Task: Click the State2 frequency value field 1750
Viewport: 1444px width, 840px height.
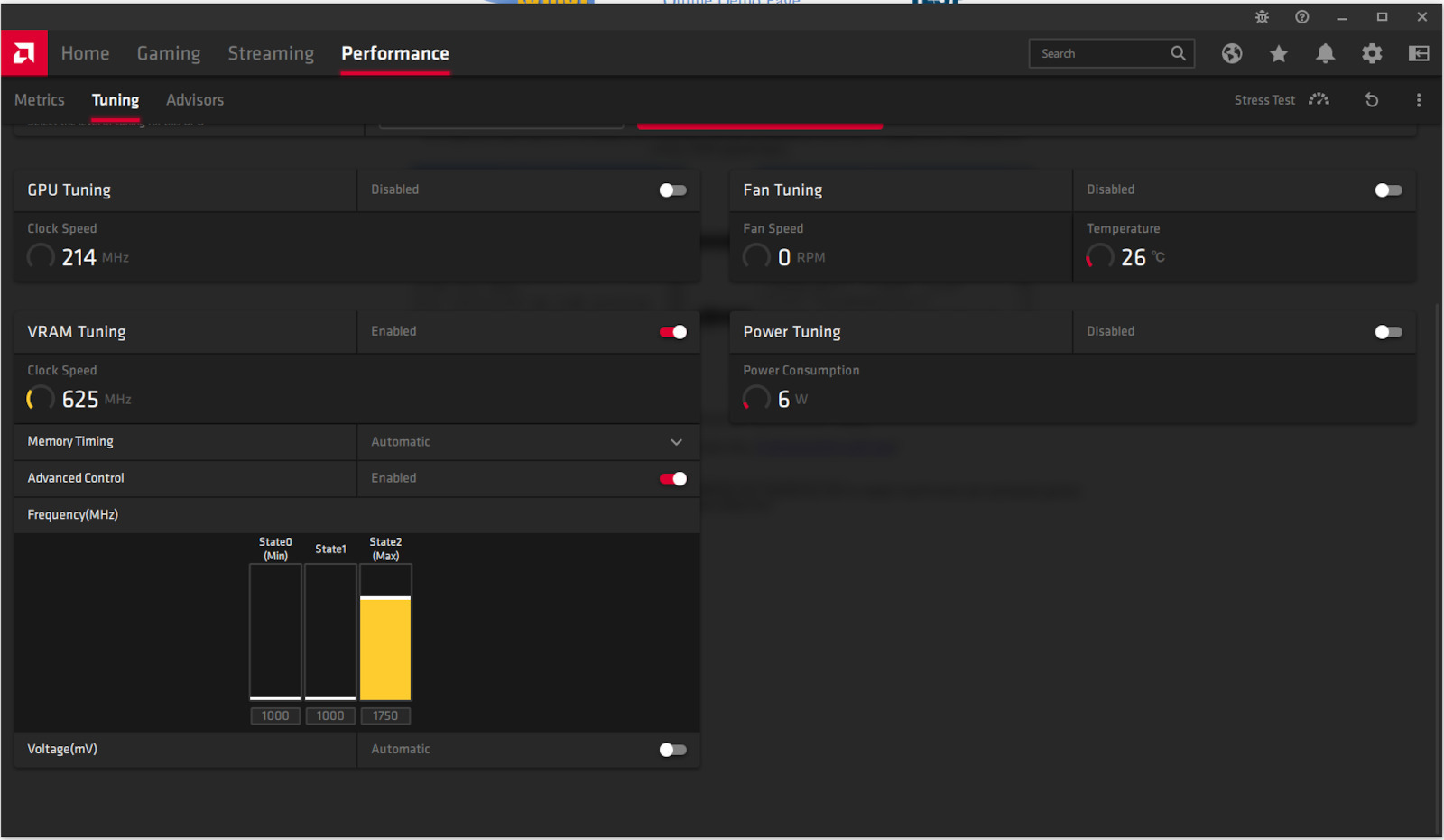Action: pyautogui.click(x=385, y=715)
